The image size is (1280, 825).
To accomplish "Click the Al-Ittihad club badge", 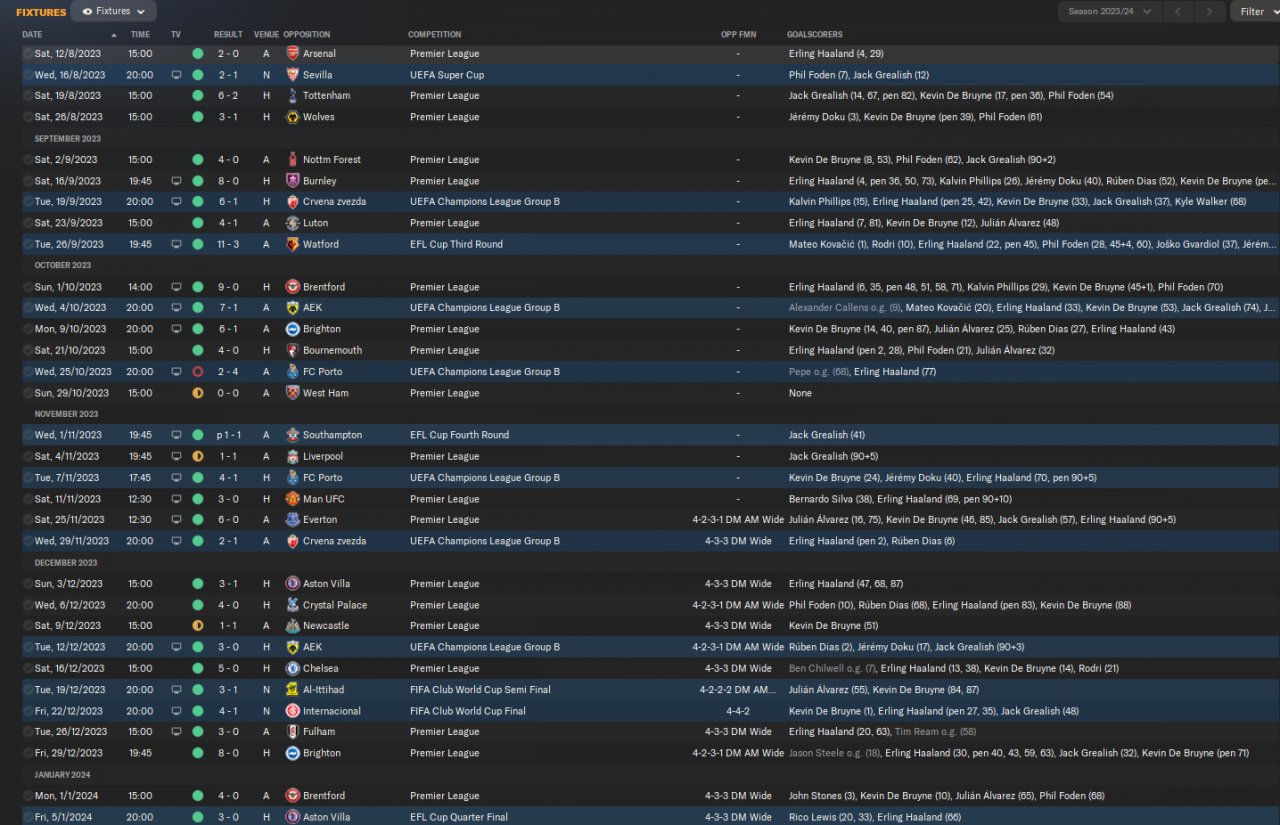I will (x=292, y=690).
